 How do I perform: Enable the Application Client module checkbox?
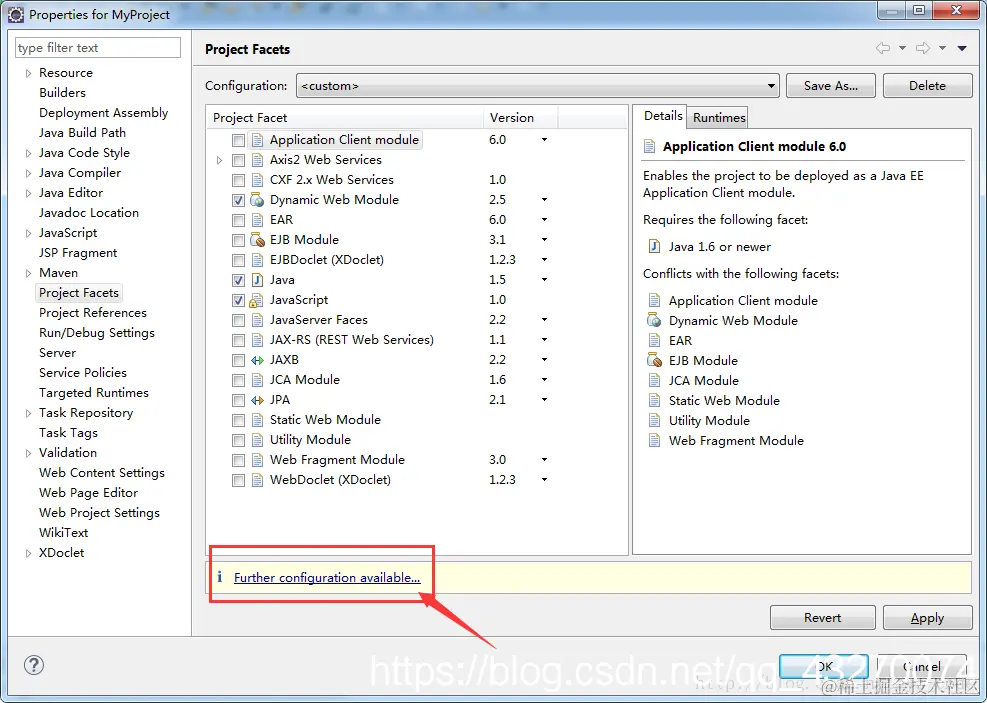click(x=238, y=140)
